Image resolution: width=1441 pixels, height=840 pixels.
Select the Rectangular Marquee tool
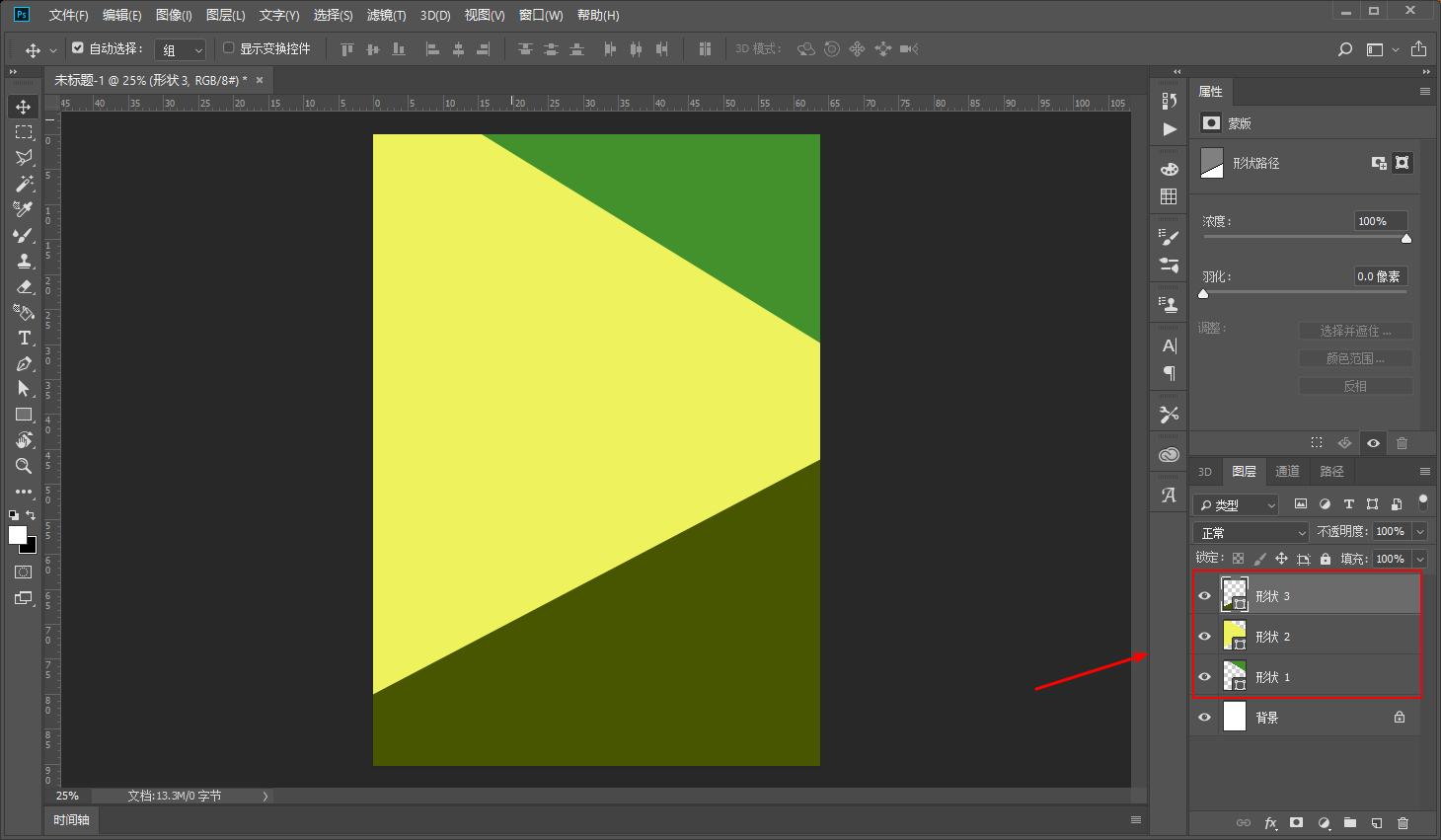tap(24, 132)
